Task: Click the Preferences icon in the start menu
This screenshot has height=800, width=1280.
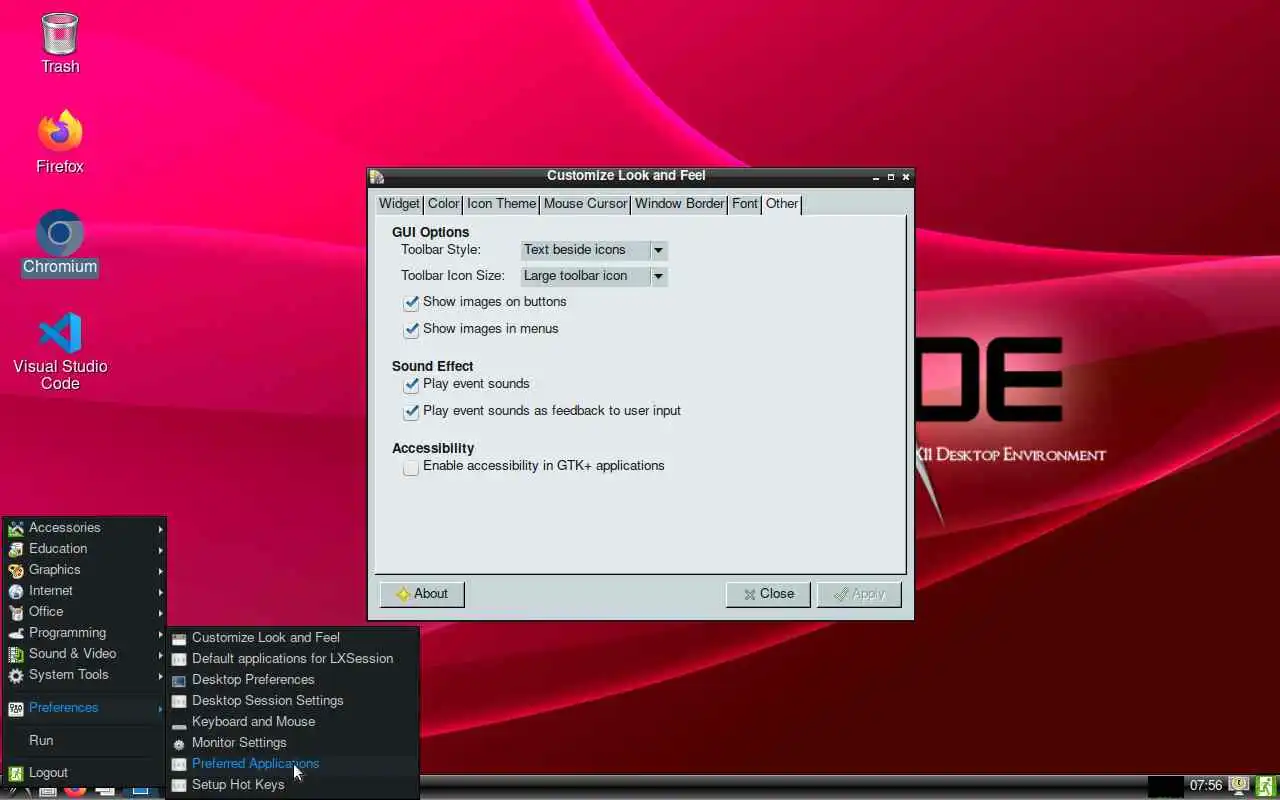Action: click(15, 708)
